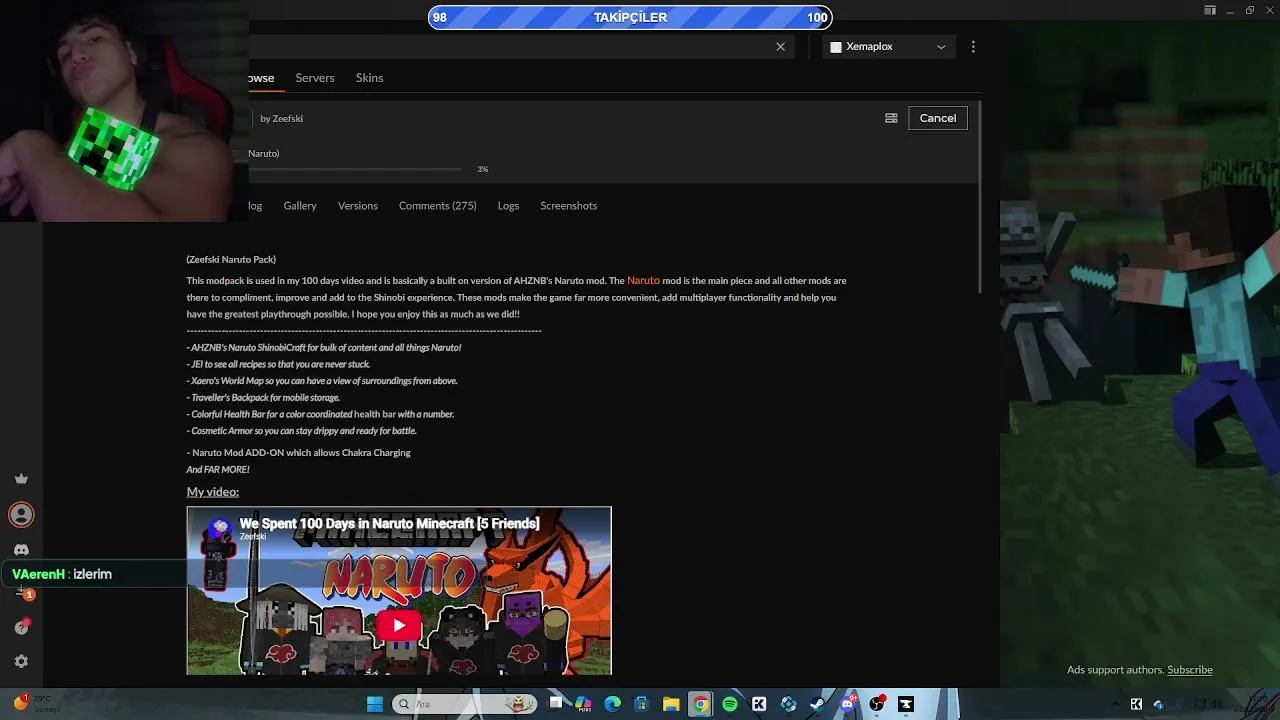Open the three-dot more options menu

973,46
